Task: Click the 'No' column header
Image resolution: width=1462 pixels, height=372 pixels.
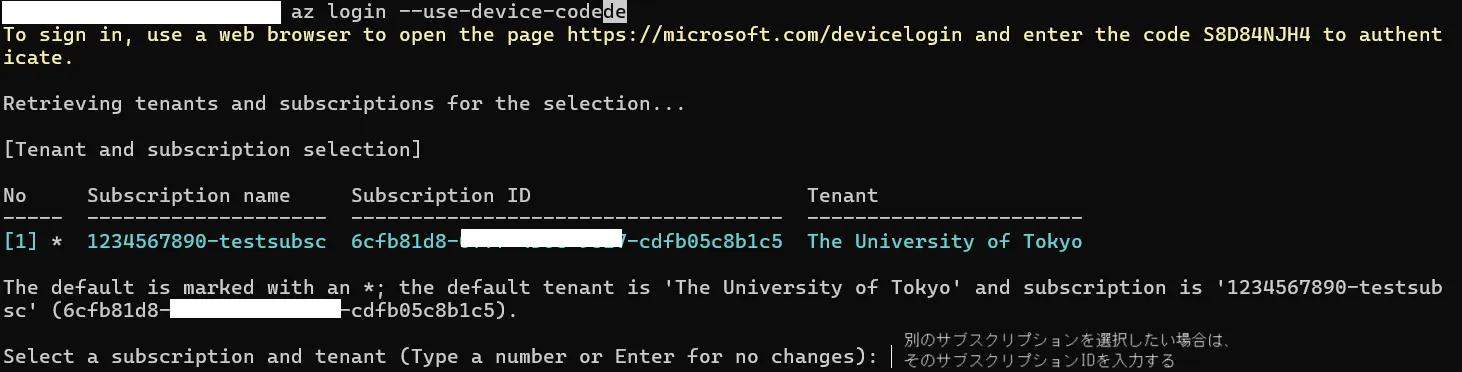Action: pyautogui.click(x=15, y=195)
